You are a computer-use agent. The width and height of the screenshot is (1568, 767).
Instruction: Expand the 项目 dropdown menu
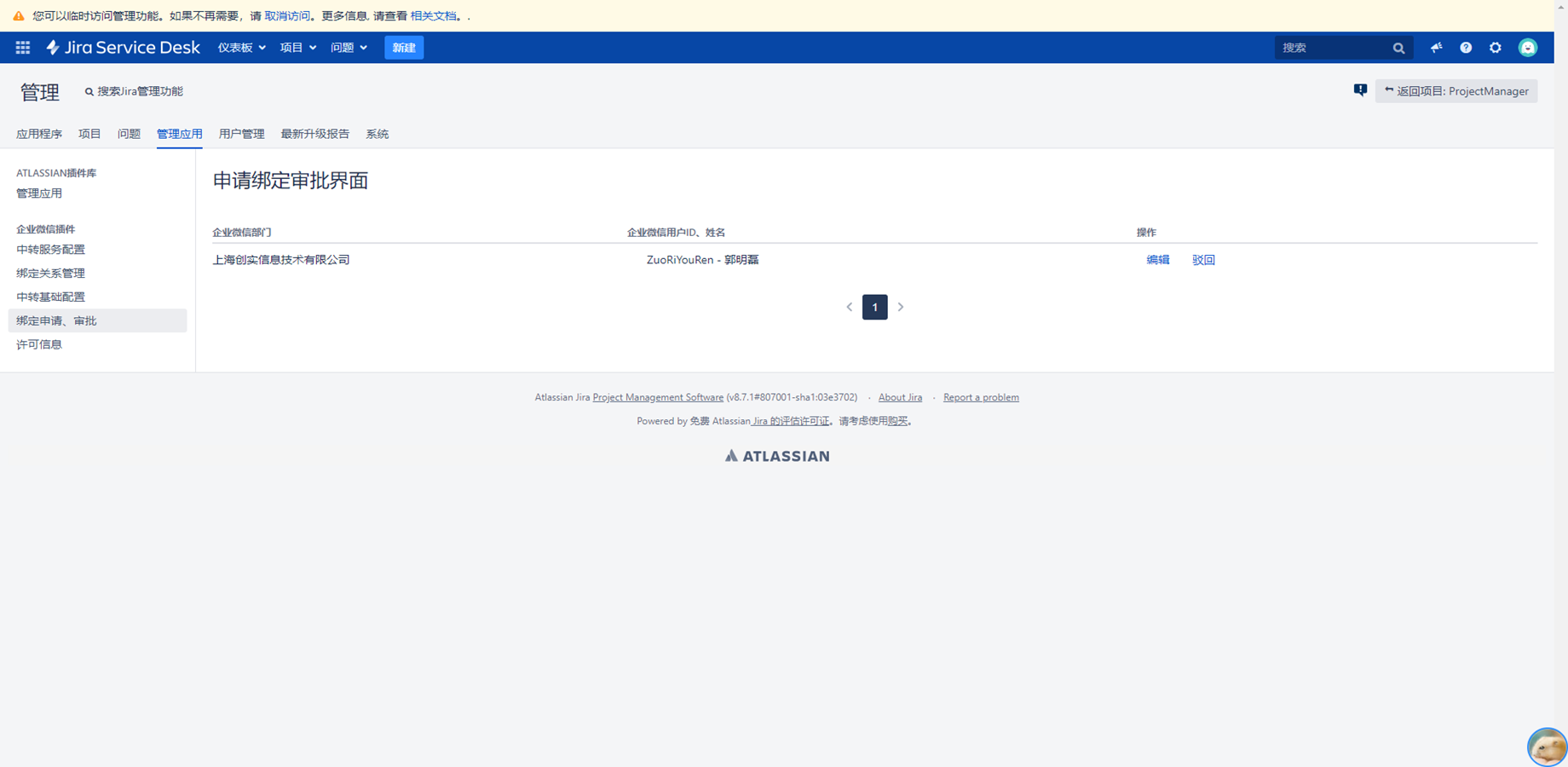(x=297, y=48)
